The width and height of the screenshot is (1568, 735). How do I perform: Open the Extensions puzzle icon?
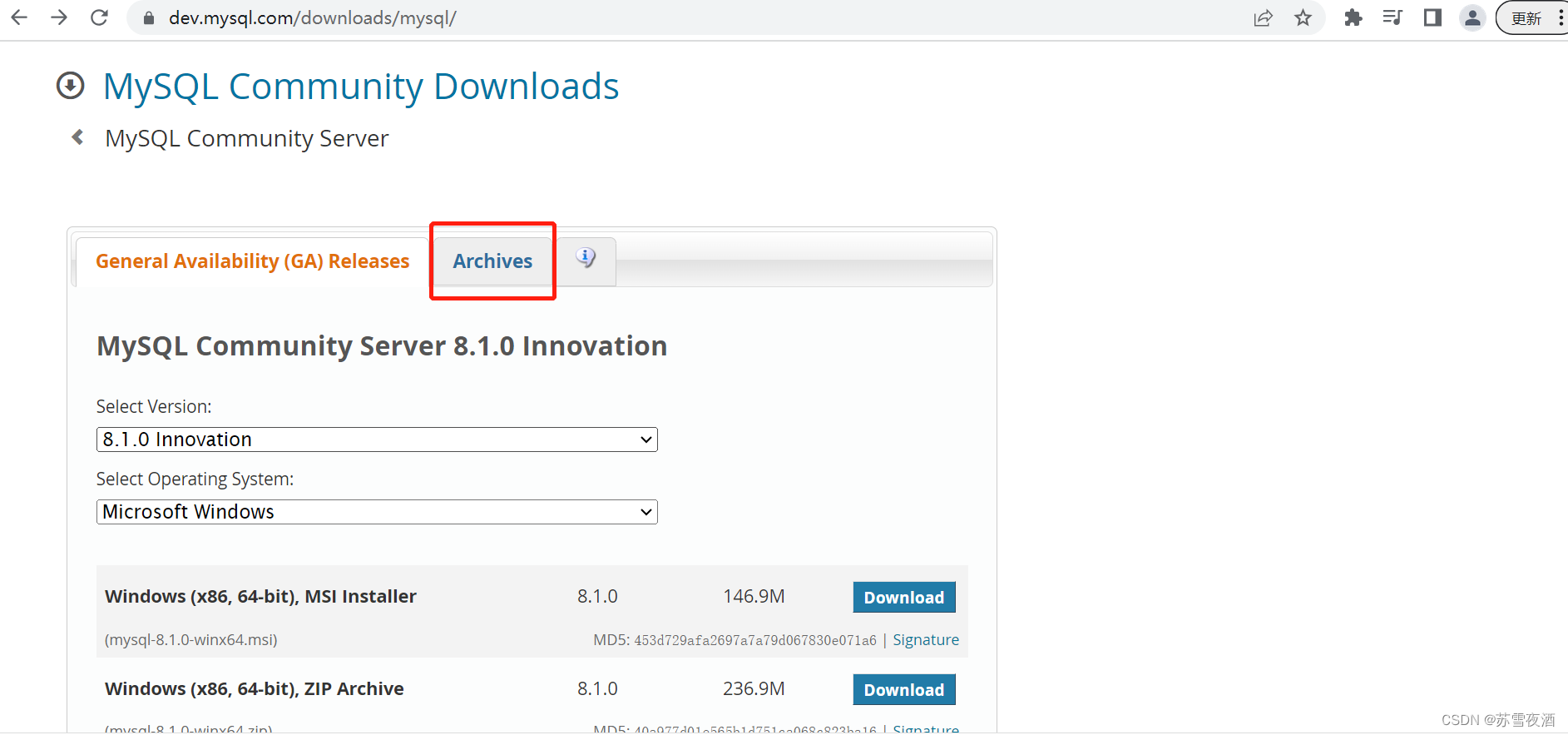(1353, 17)
